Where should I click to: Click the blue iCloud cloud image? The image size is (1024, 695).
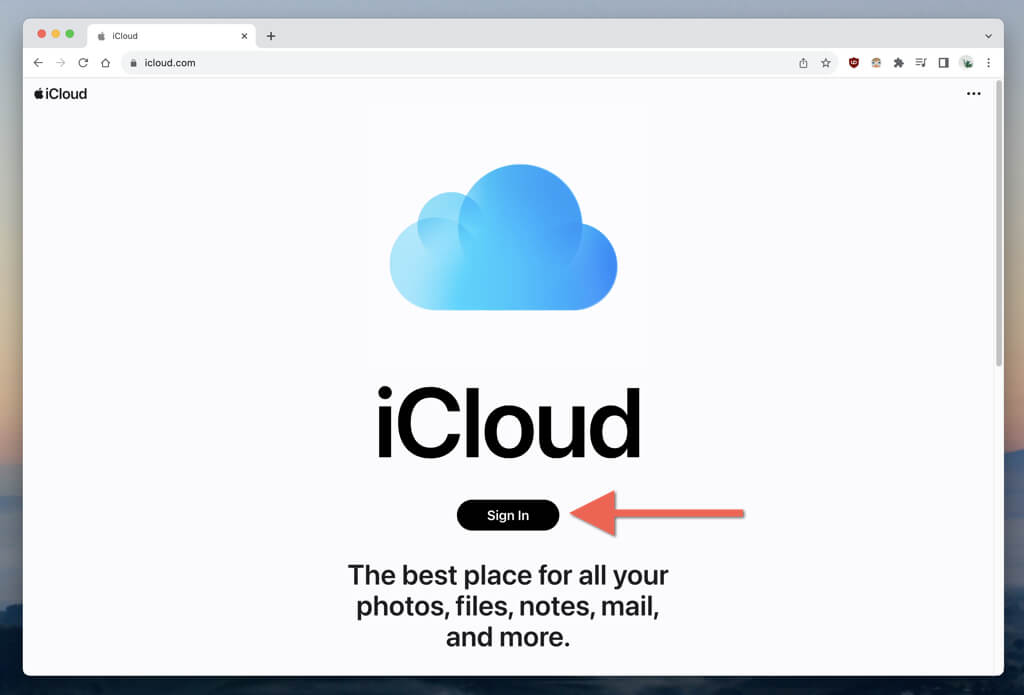tap(504, 237)
